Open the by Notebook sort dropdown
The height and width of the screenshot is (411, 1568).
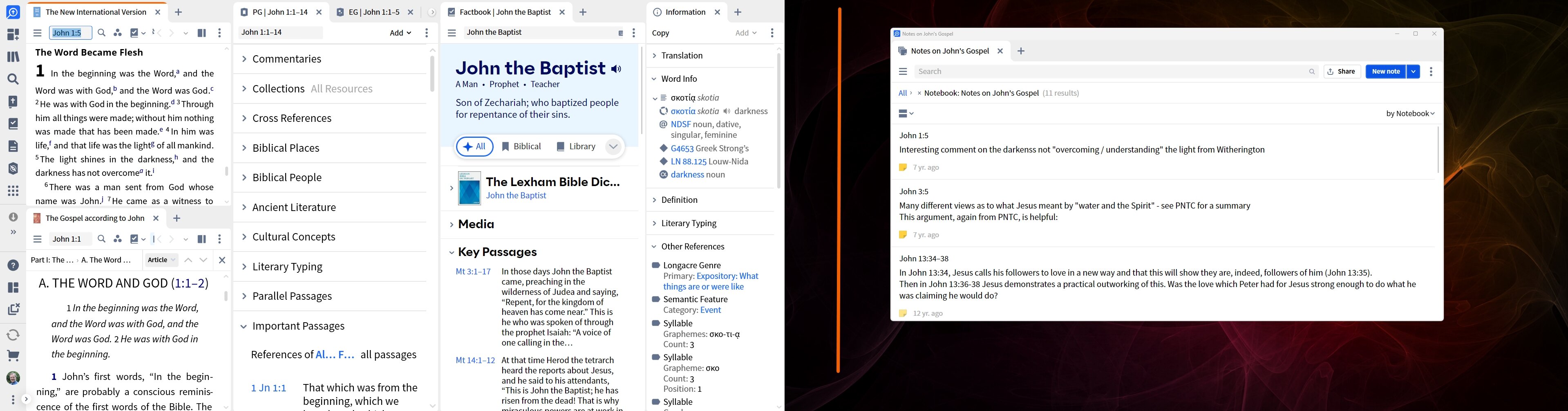tap(1410, 114)
